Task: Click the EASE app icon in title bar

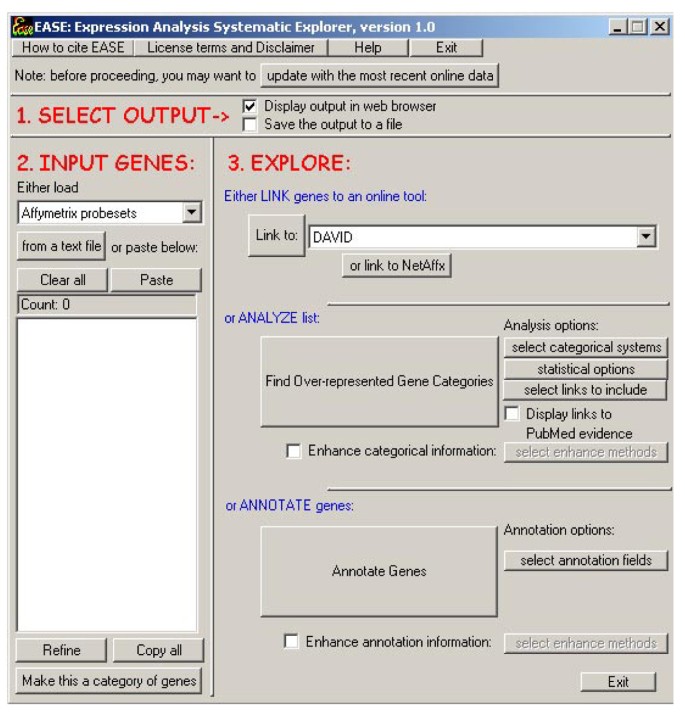Action: click(x=22, y=28)
